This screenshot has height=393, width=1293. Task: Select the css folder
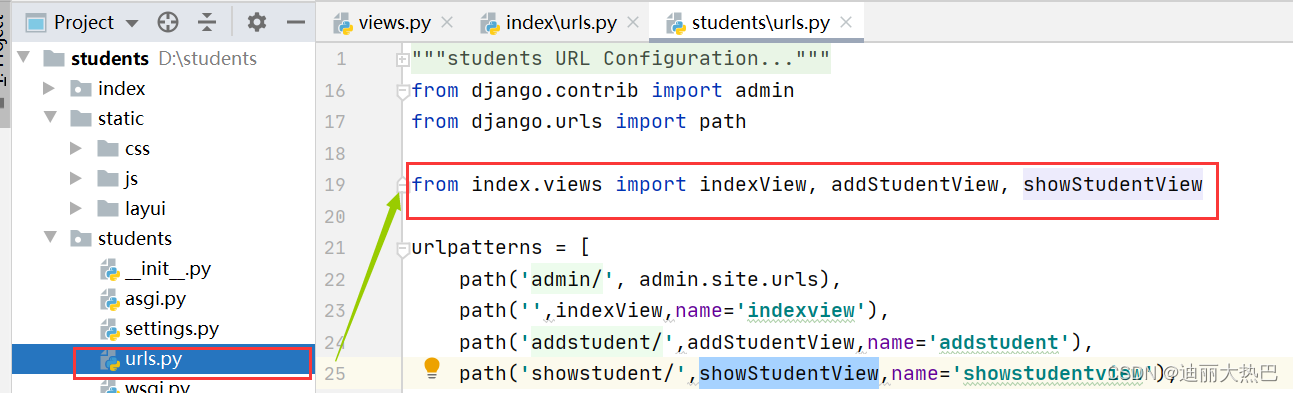137,148
